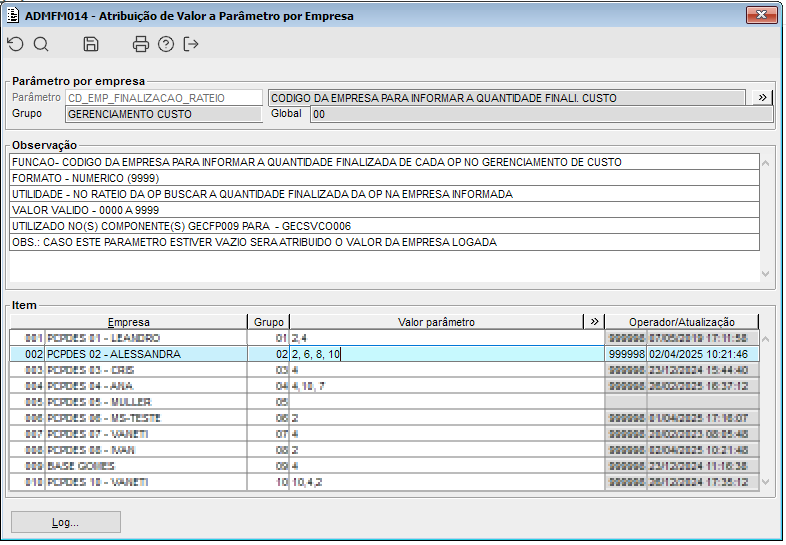The width and height of the screenshot is (786, 545).
Task: Click grupo cell 02 in ALESSANDRA row
Action: click(269, 354)
